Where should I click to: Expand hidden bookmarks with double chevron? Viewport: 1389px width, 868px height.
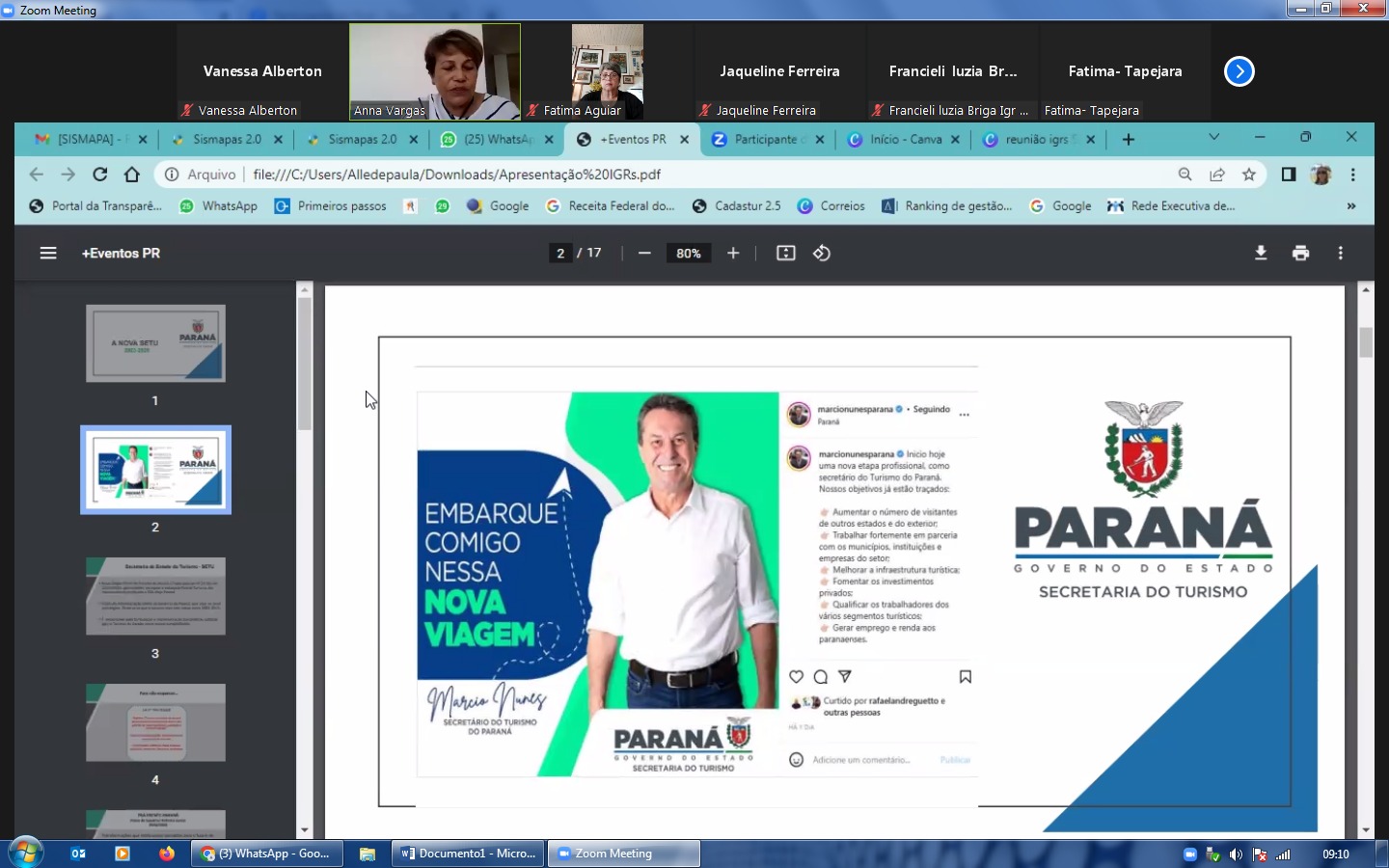tap(1351, 205)
